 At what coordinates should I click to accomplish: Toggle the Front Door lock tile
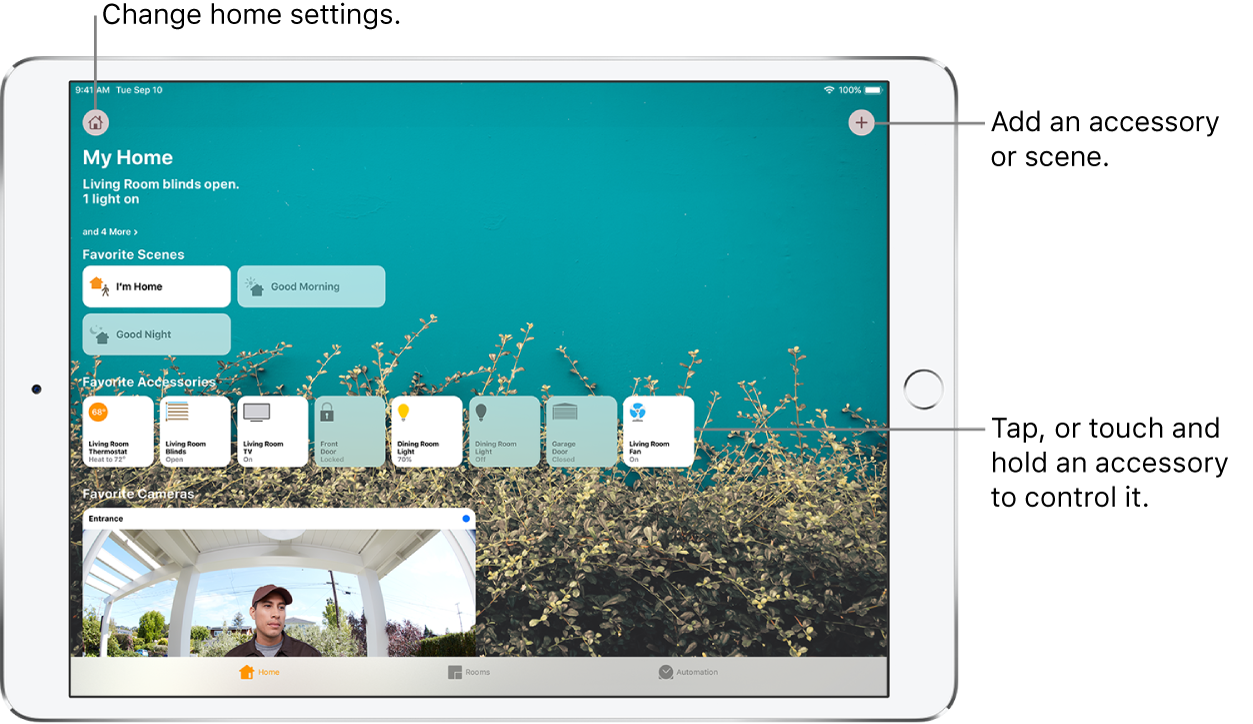coord(350,431)
